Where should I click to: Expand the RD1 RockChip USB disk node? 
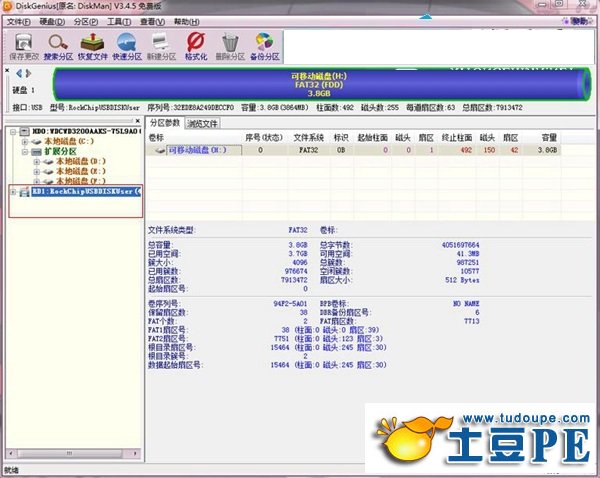[11, 190]
